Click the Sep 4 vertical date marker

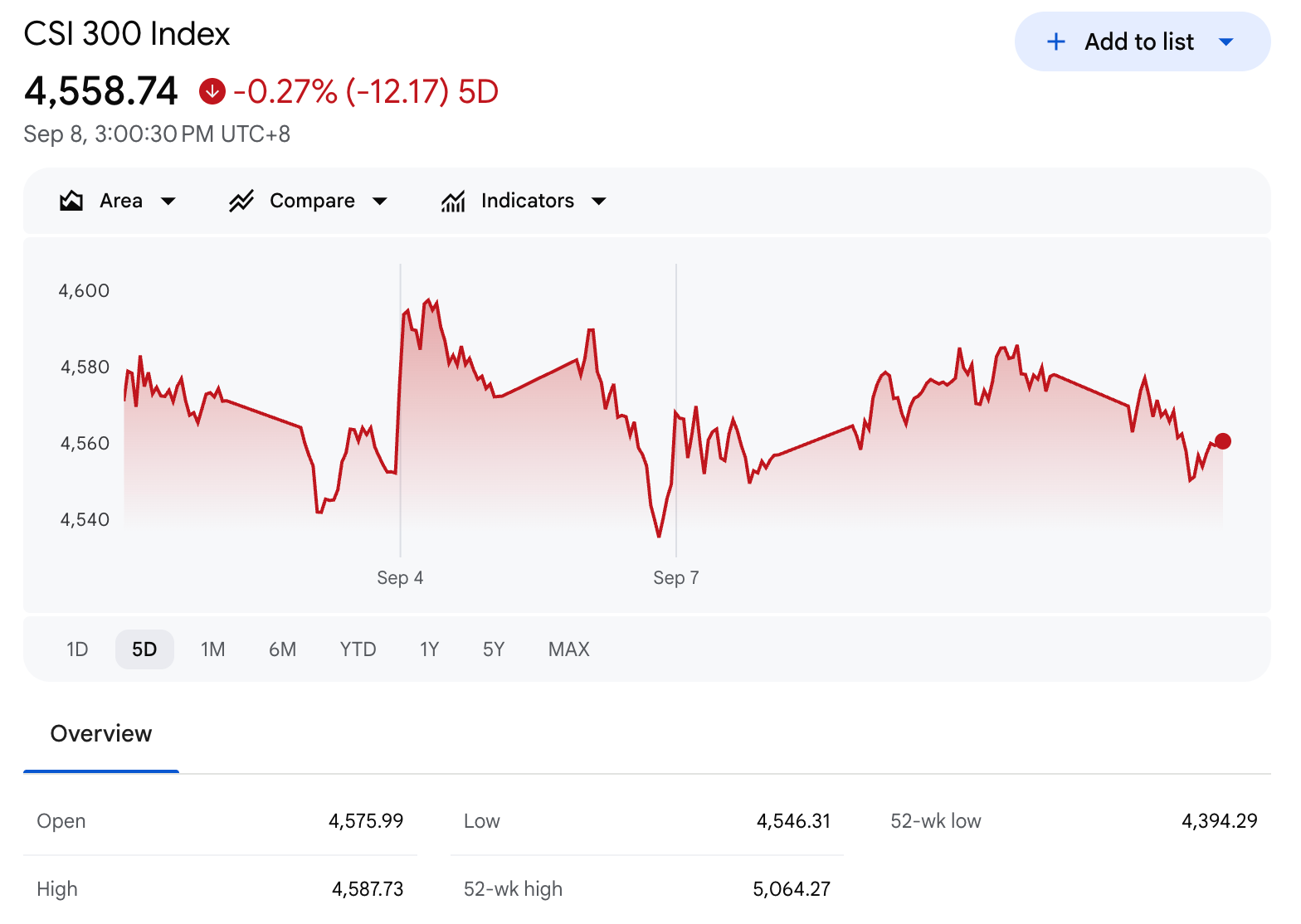point(400,411)
